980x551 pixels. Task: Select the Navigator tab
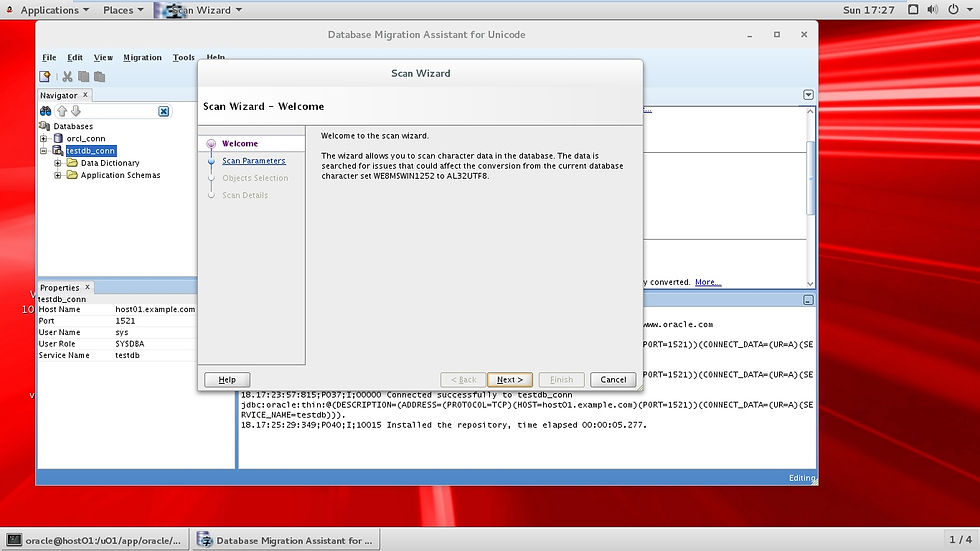[x=59, y=95]
